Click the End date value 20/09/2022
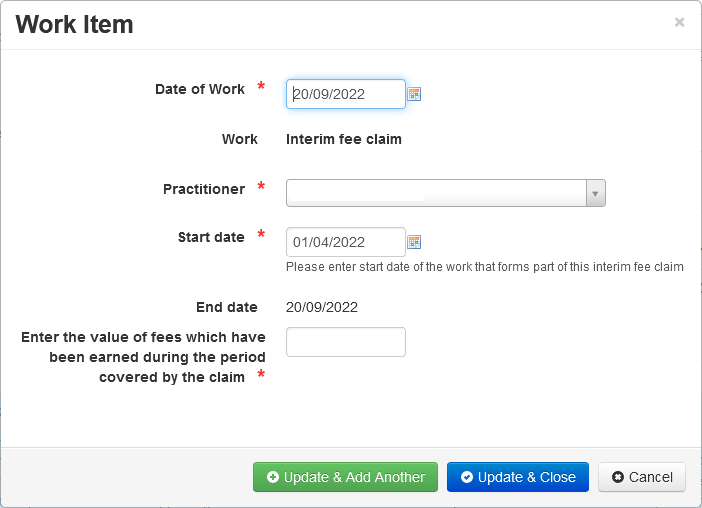Viewport: 702px width, 508px height. point(321,307)
